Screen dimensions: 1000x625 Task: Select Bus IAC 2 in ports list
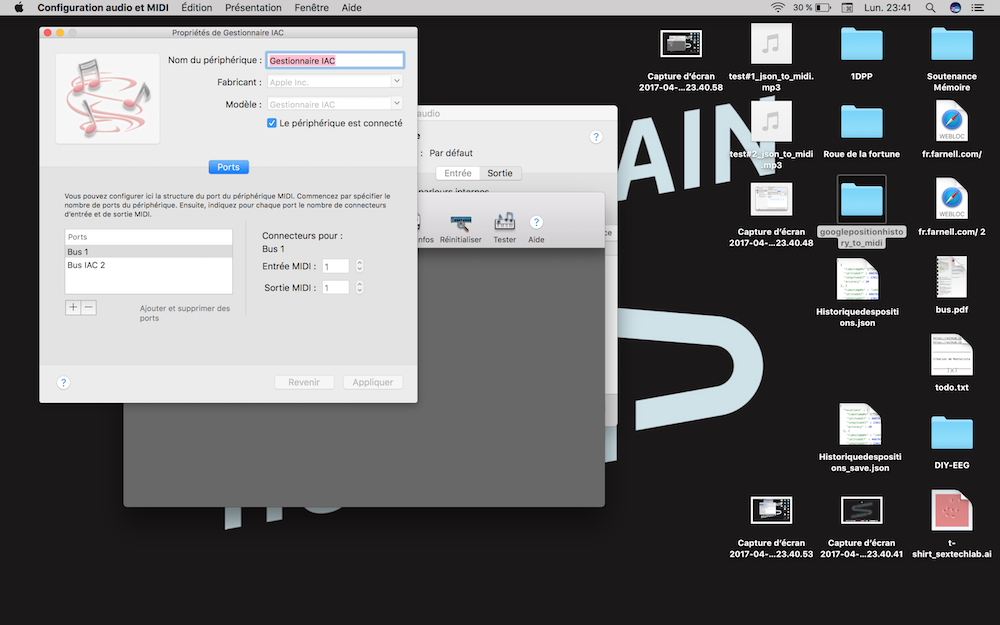(x=86, y=265)
